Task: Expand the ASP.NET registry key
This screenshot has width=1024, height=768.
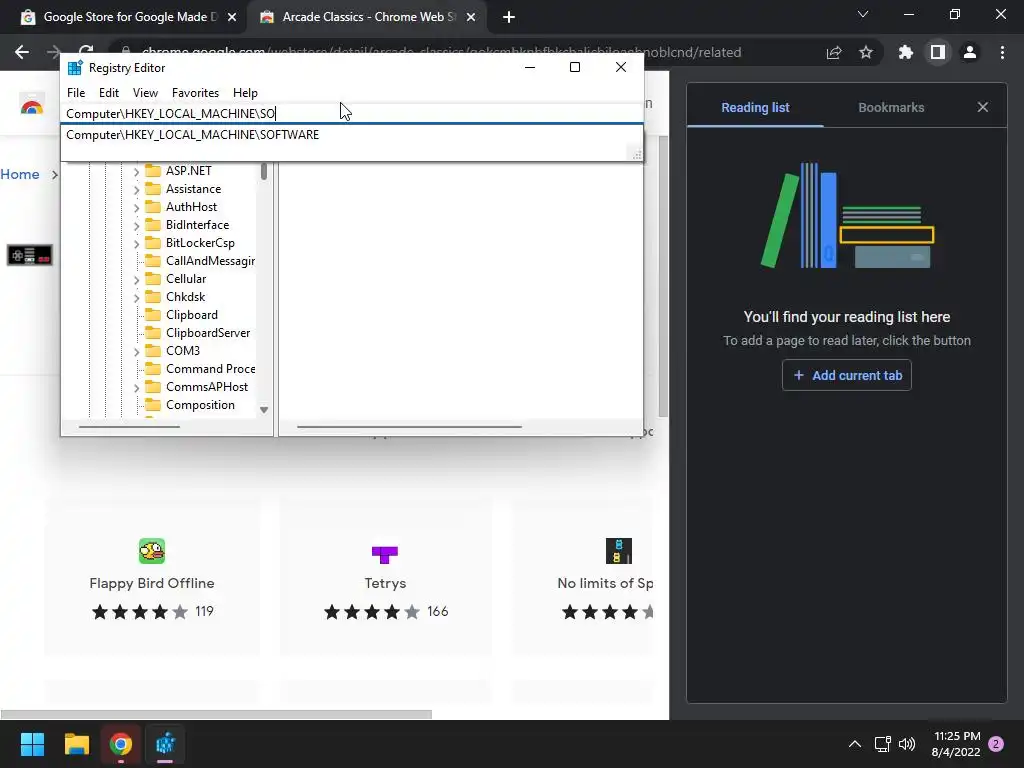Action: coord(136,171)
